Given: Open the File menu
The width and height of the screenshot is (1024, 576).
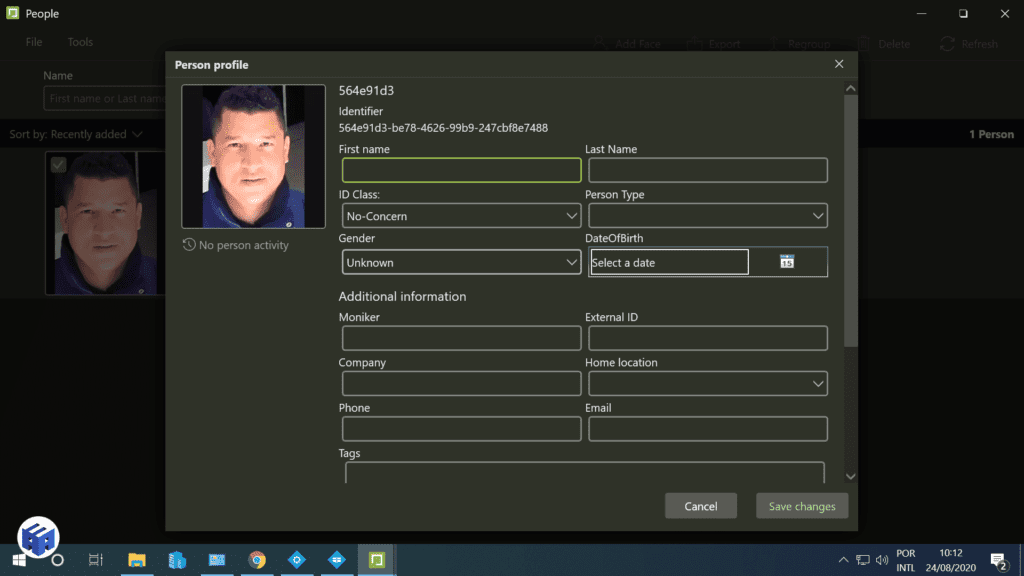Looking at the screenshot, I should point(33,42).
